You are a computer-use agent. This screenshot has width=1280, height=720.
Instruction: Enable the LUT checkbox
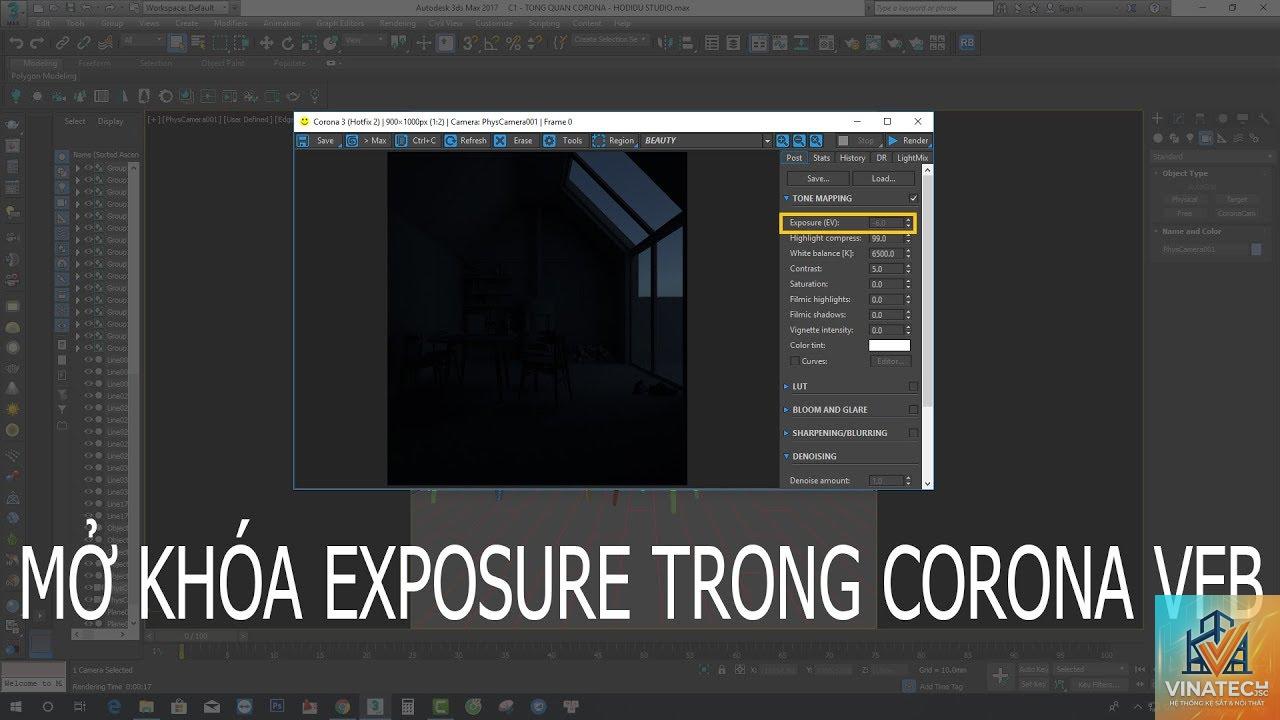point(913,386)
